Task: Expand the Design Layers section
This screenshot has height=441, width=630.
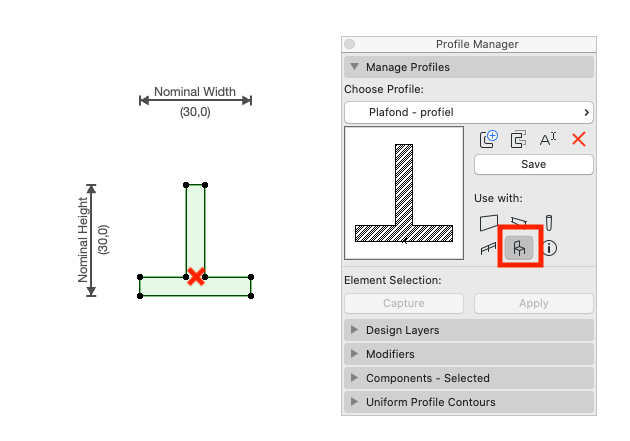Action: (468, 330)
